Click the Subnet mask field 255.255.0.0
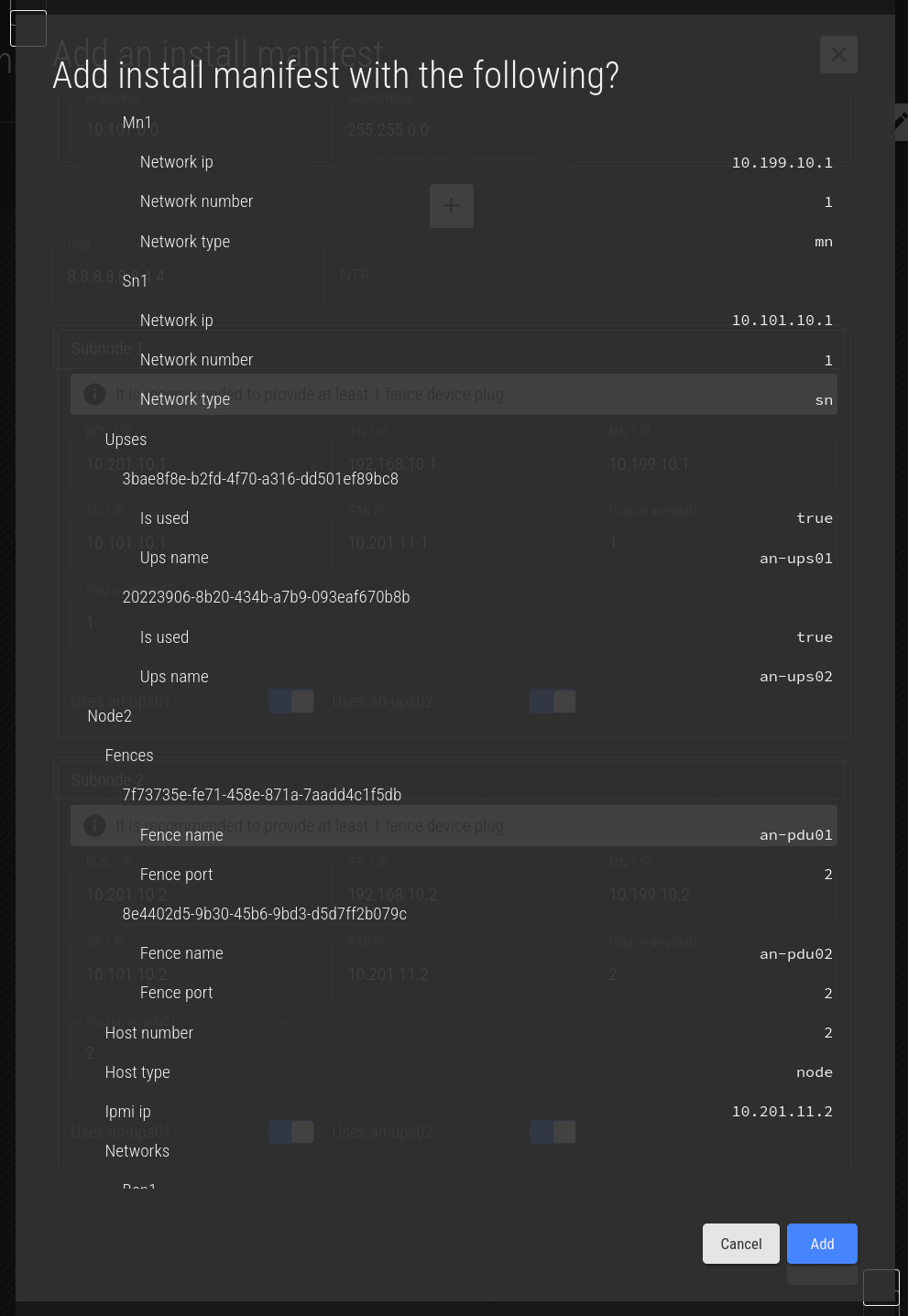 (x=454, y=129)
